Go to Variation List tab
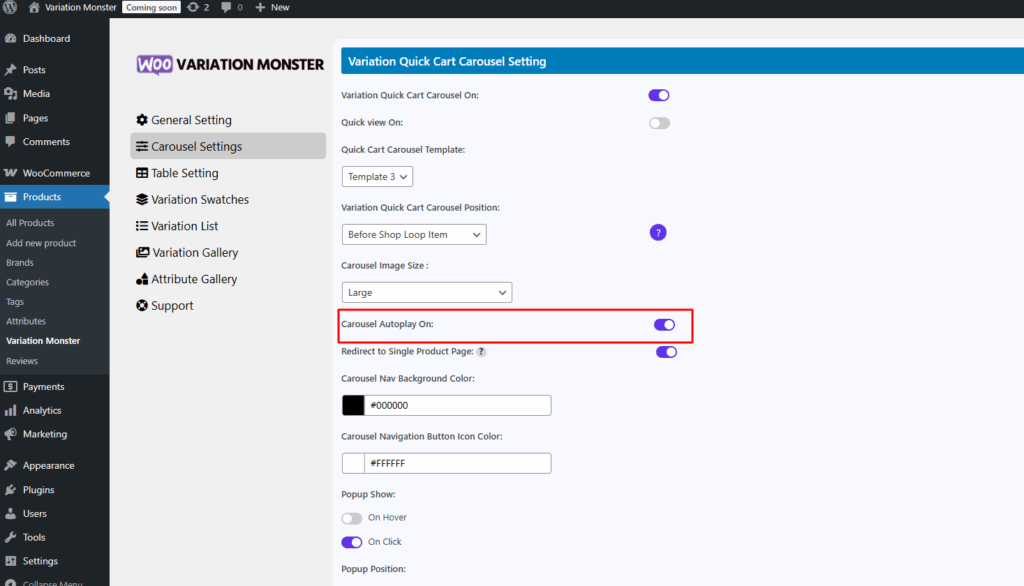Image resolution: width=1024 pixels, height=586 pixels. coord(228,226)
